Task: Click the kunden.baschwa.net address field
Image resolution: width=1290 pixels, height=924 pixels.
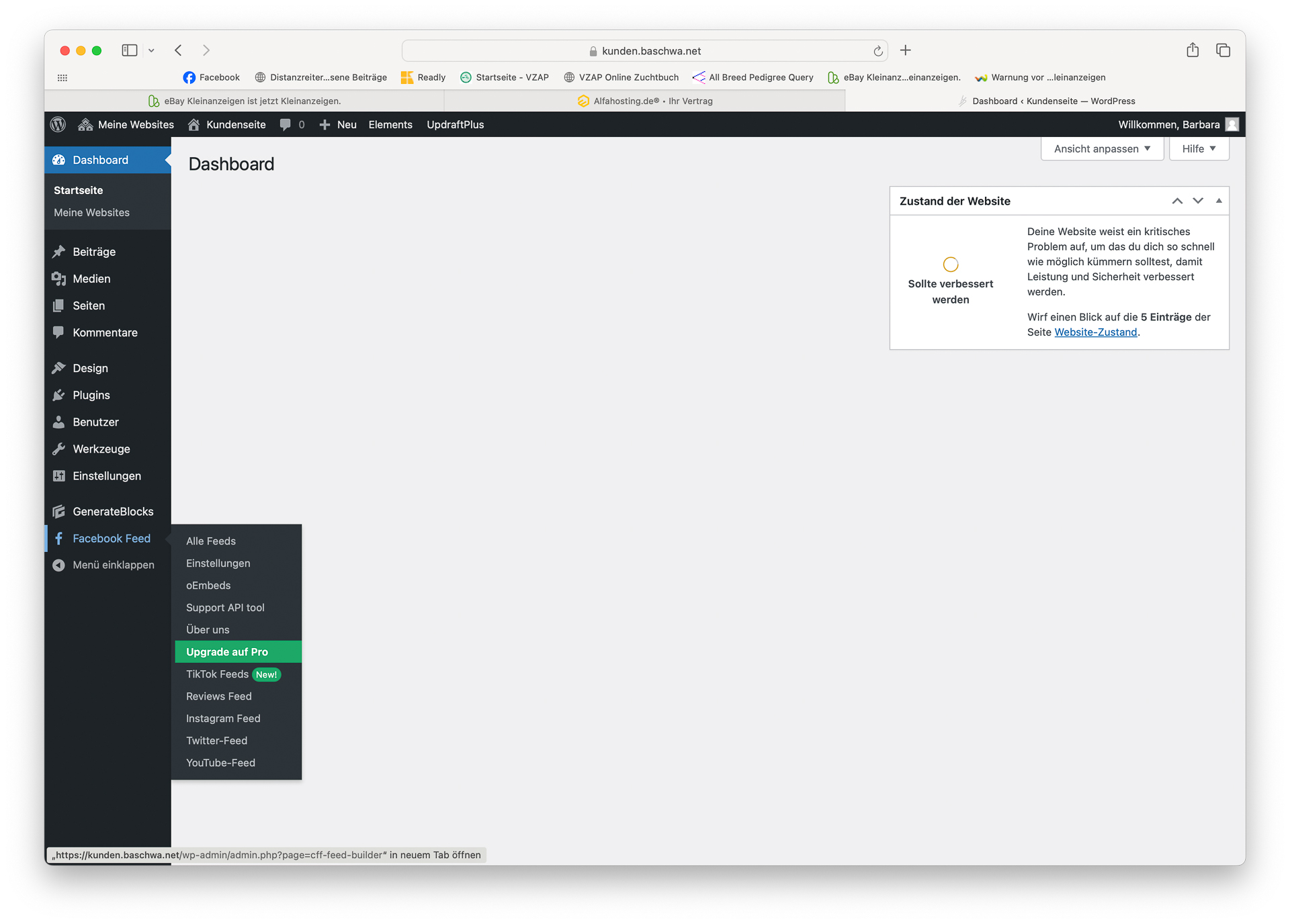Action: pos(650,51)
